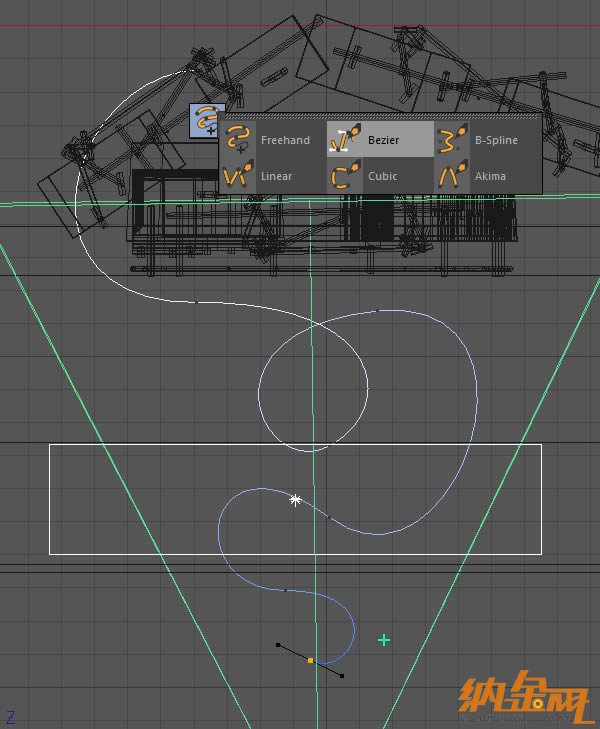Click the Z axis label in viewport corner
Screen dimensions: 600x729
(x=10, y=716)
